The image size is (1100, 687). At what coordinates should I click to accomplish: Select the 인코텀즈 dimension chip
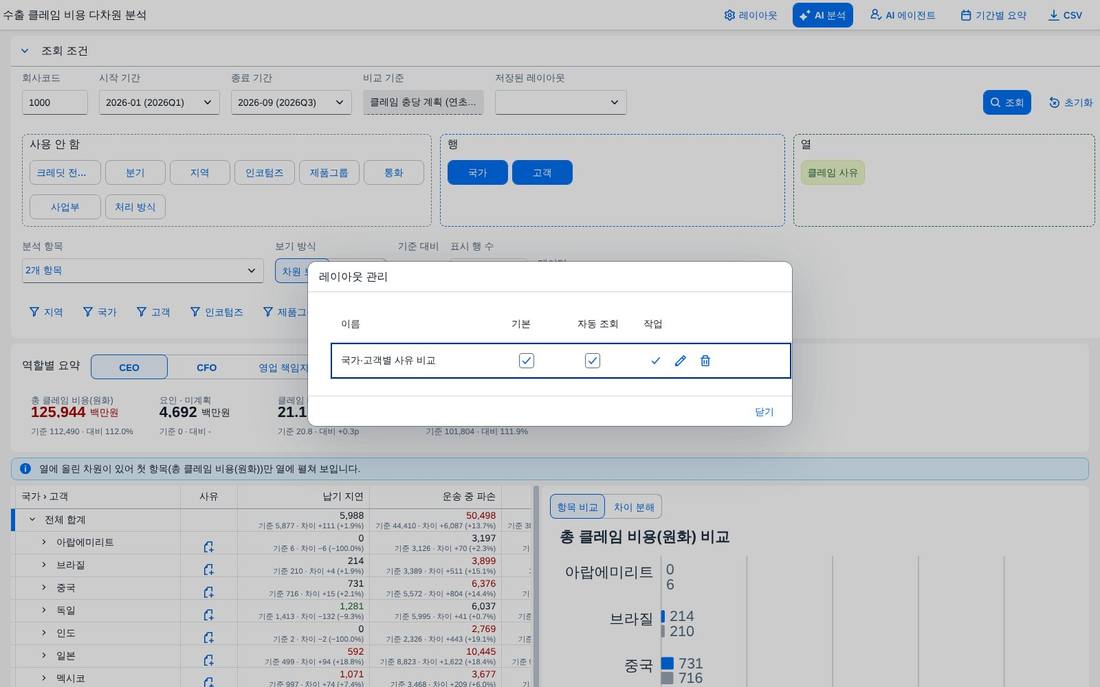point(264,173)
